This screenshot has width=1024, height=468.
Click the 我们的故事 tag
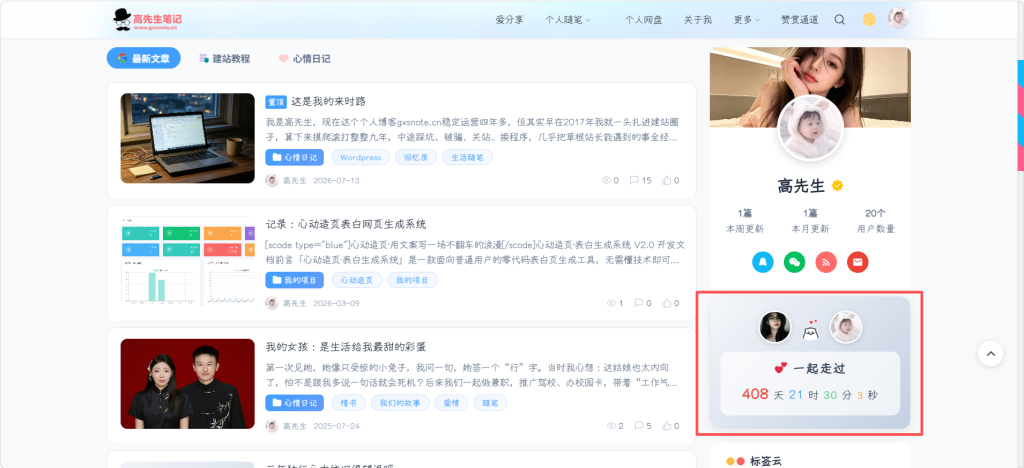click(x=400, y=403)
